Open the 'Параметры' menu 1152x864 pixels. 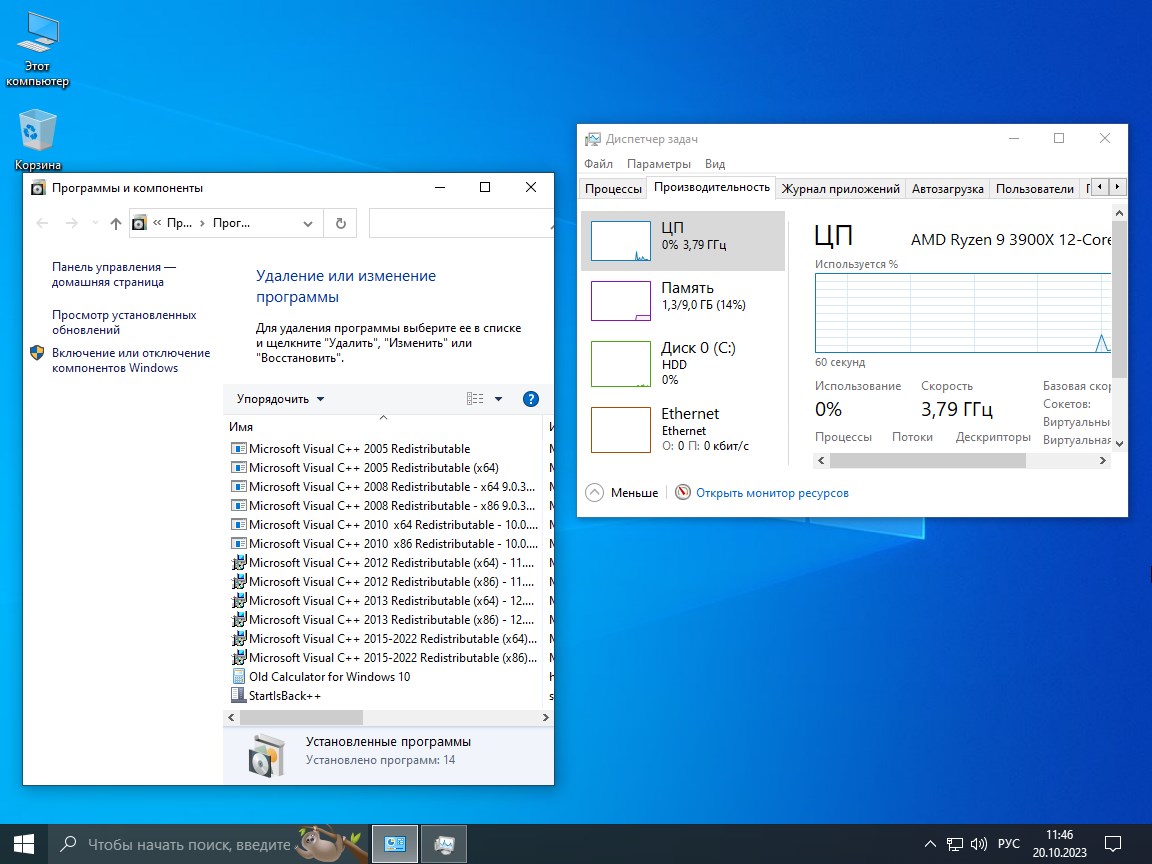click(x=658, y=164)
